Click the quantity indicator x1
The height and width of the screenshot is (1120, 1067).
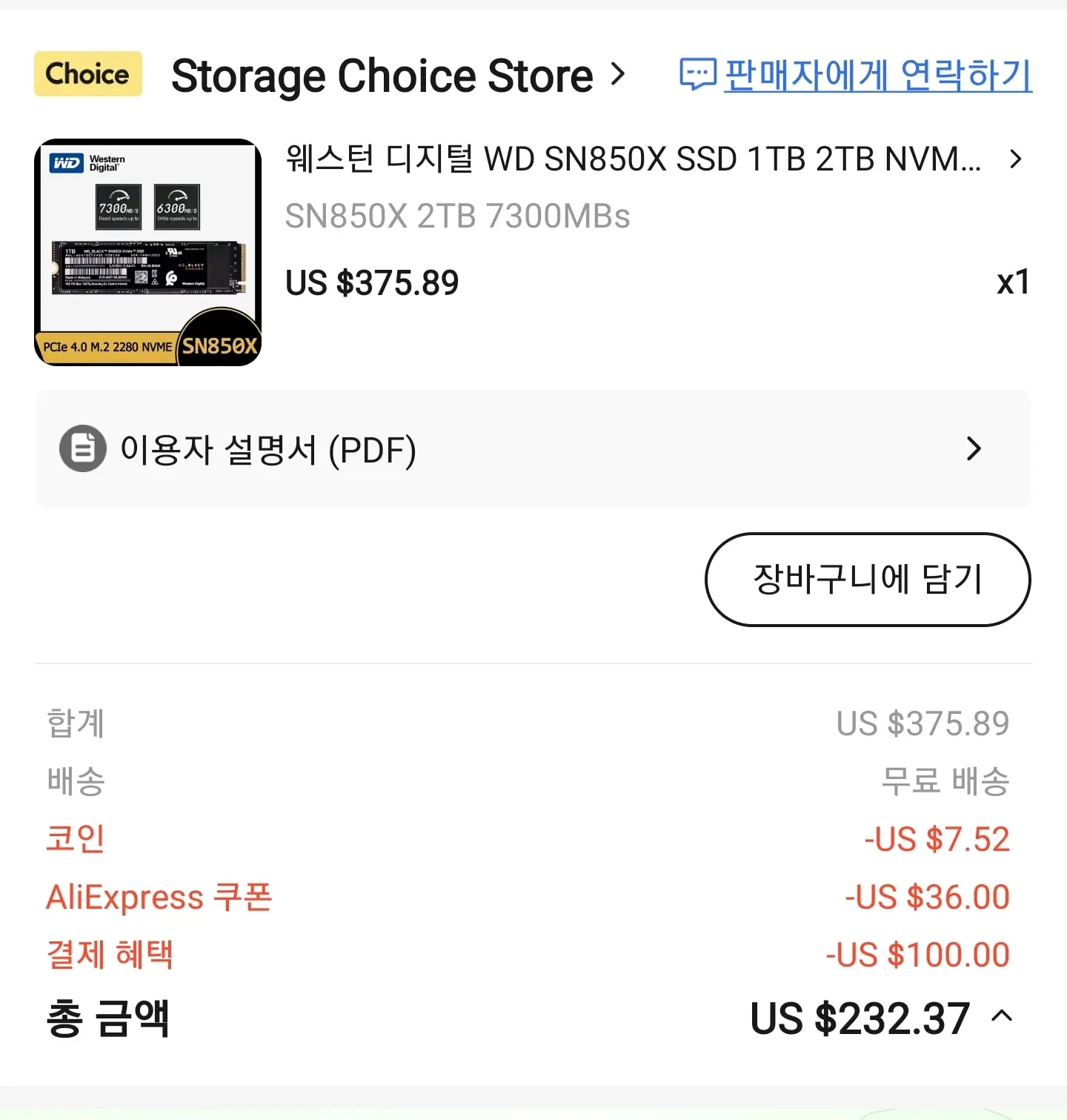(1014, 282)
